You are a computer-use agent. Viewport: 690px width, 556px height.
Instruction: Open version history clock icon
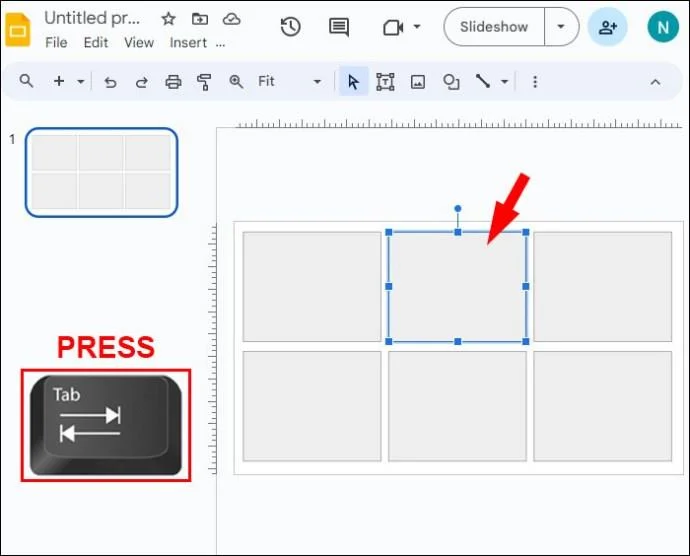[x=290, y=27]
